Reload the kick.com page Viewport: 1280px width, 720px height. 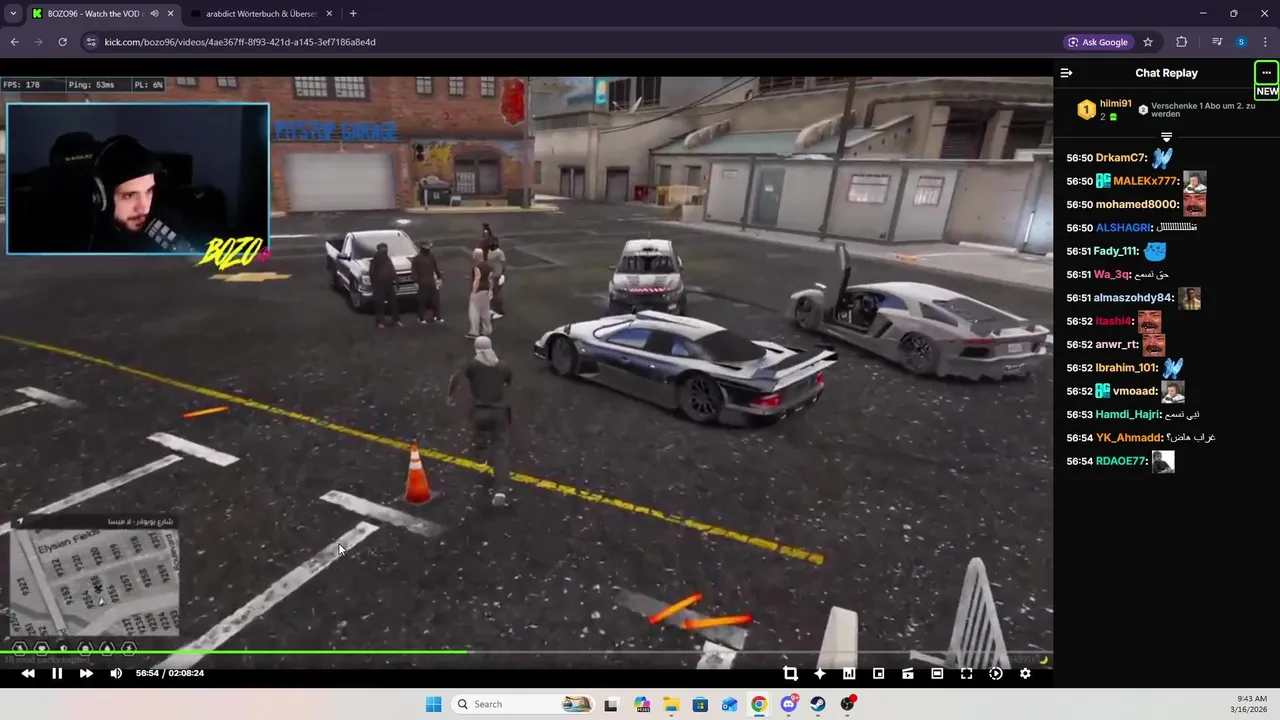(x=62, y=42)
